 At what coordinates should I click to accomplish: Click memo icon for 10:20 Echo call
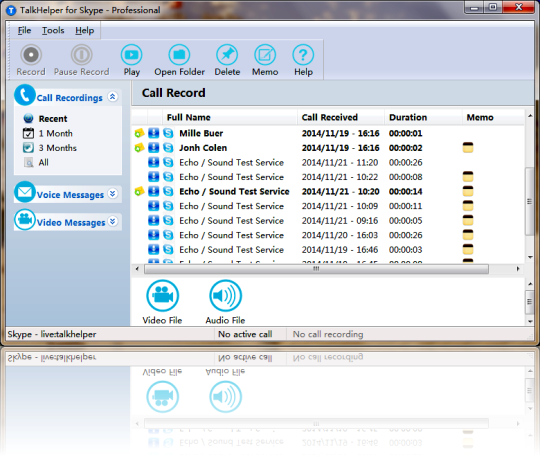(x=468, y=191)
